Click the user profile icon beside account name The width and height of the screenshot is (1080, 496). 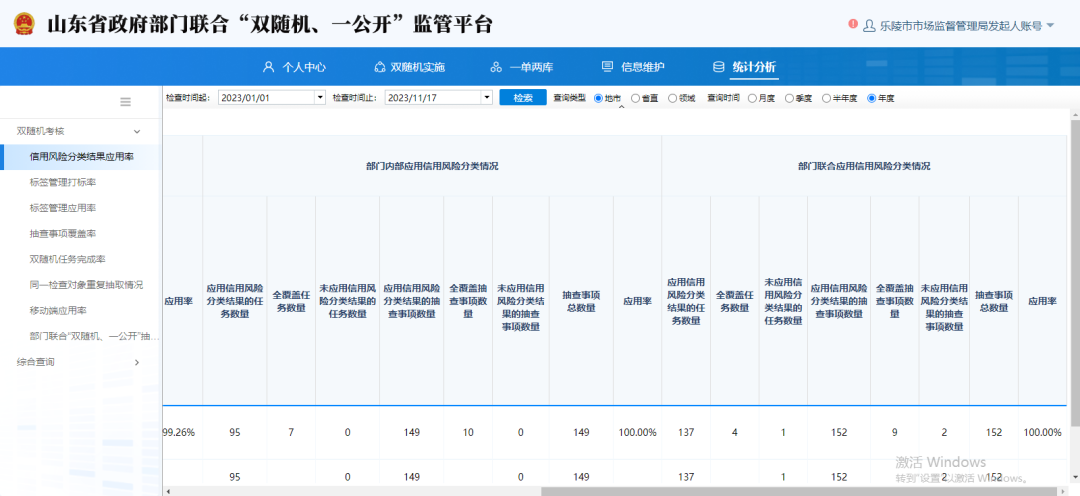(868, 25)
